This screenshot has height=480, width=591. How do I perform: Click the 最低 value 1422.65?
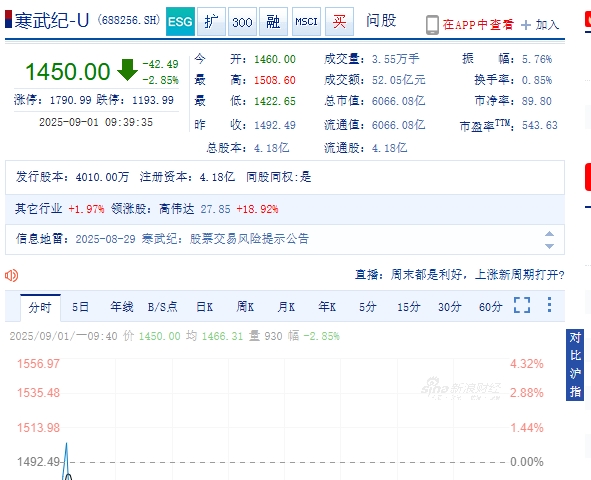[x=275, y=101]
